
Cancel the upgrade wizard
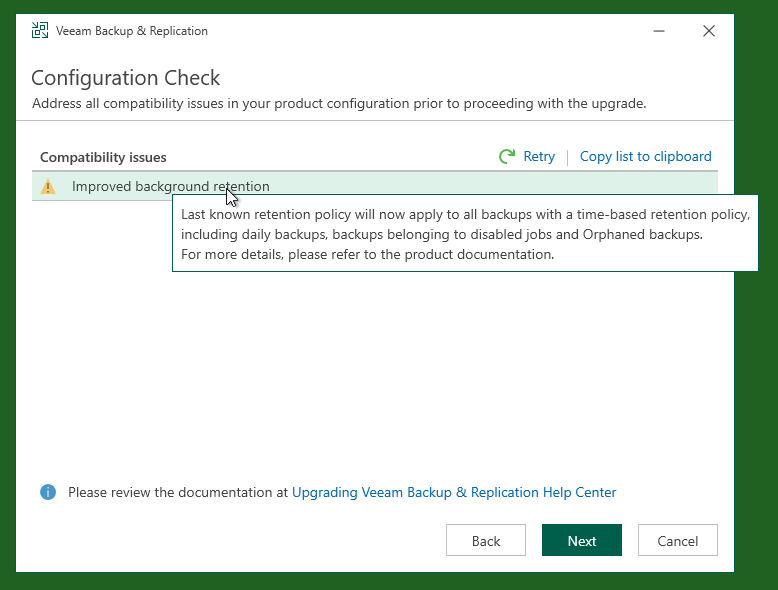(678, 540)
